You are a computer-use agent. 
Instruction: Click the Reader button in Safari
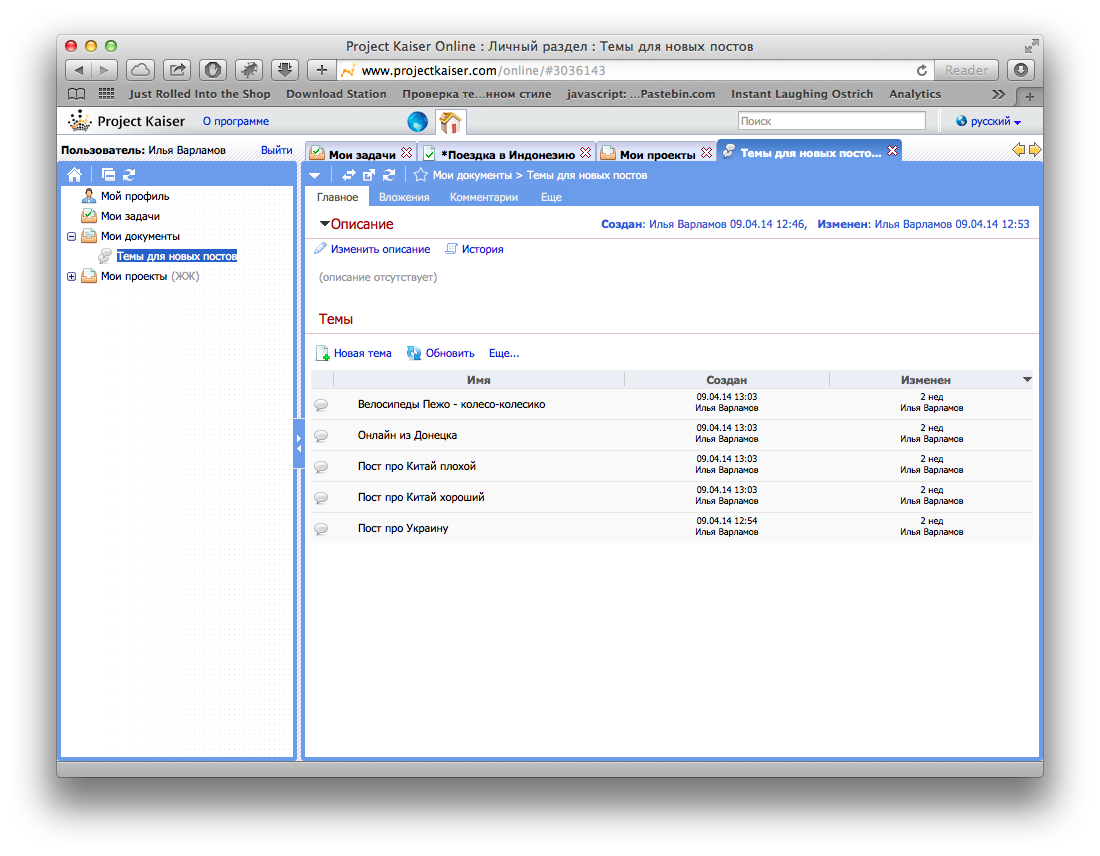point(966,70)
